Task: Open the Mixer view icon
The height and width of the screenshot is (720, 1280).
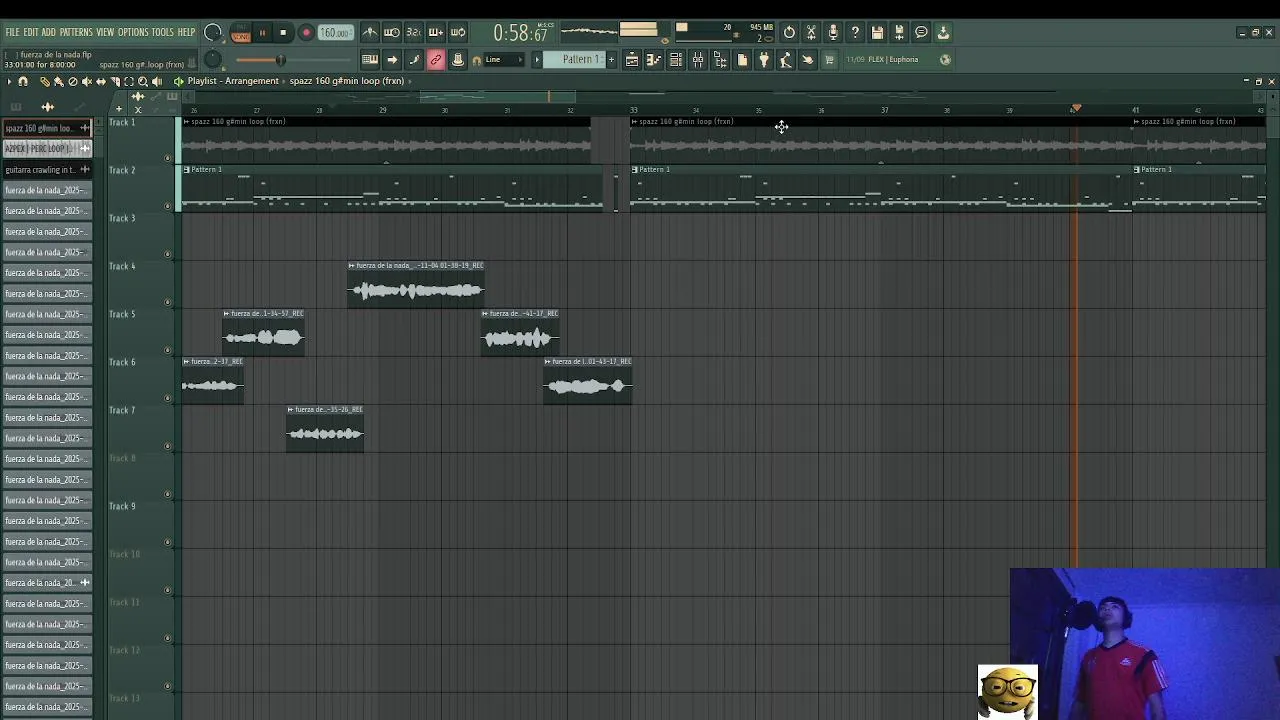Action: [x=698, y=60]
